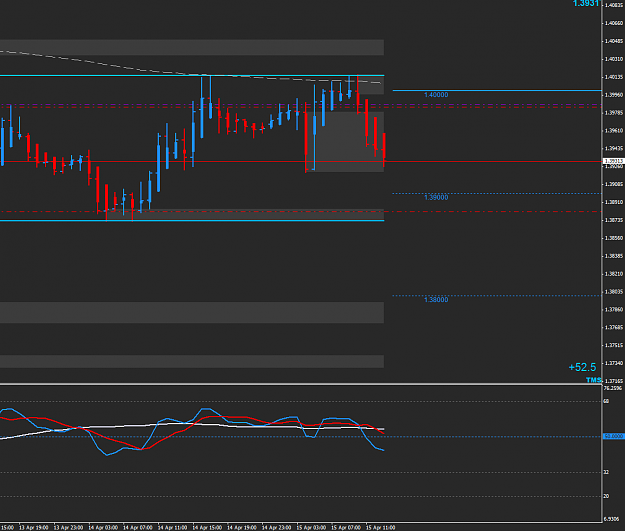Click the 1.39785 price axis value
The image size is (625, 531).
tap(614, 113)
